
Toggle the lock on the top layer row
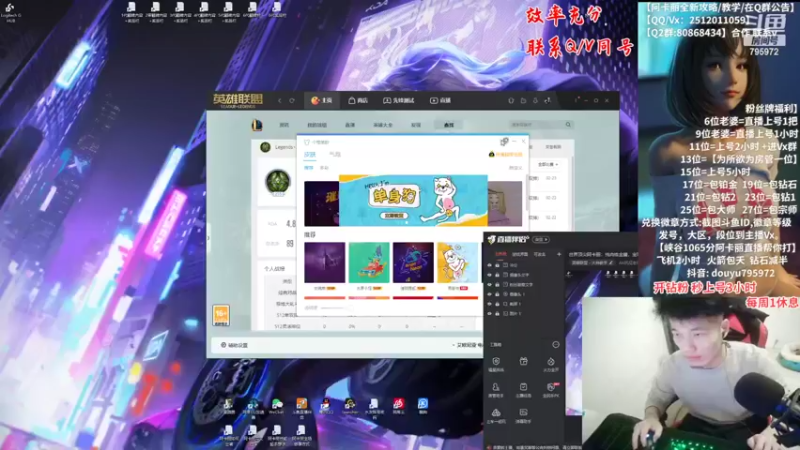[x=497, y=265]
